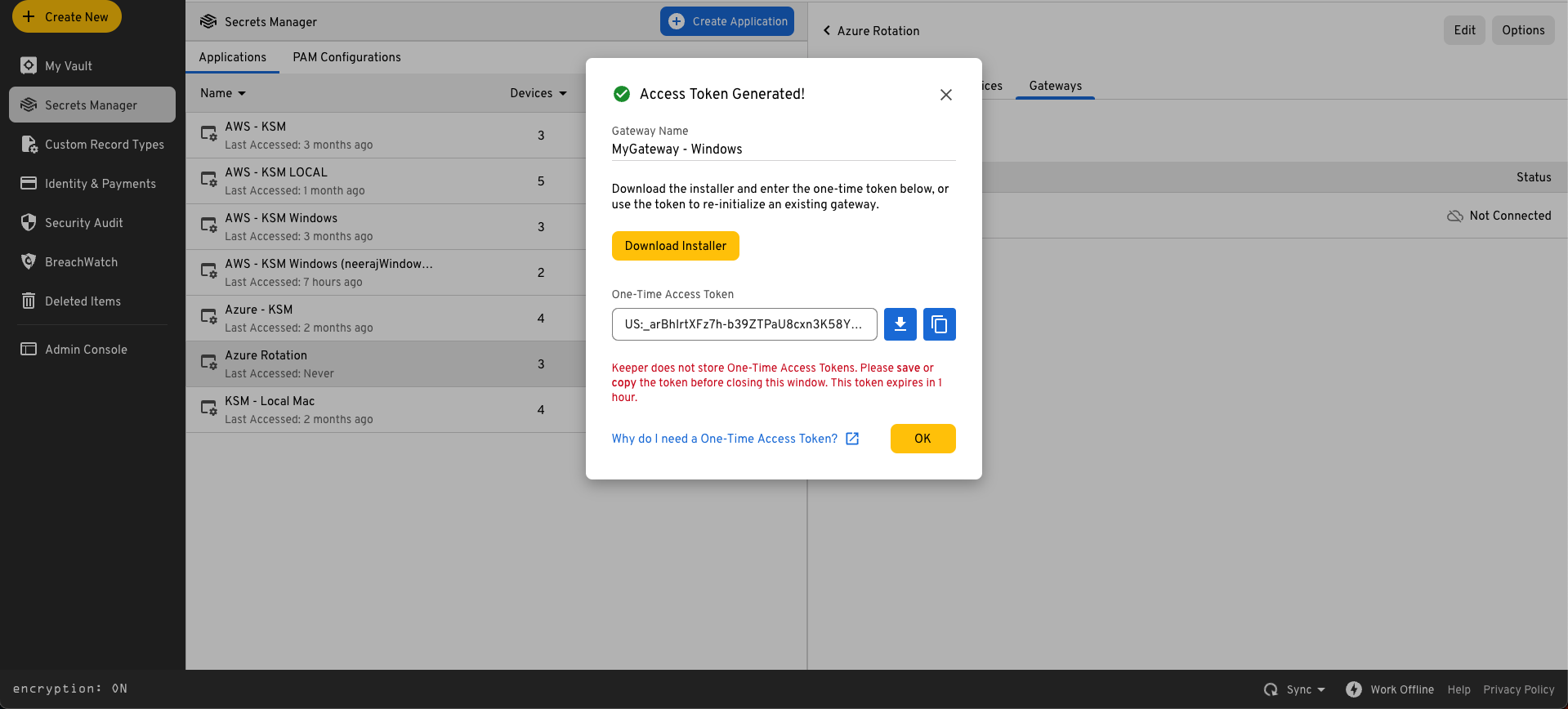Sort applications by Devices column
The image size is (1568, 709).
pos(538,93)
